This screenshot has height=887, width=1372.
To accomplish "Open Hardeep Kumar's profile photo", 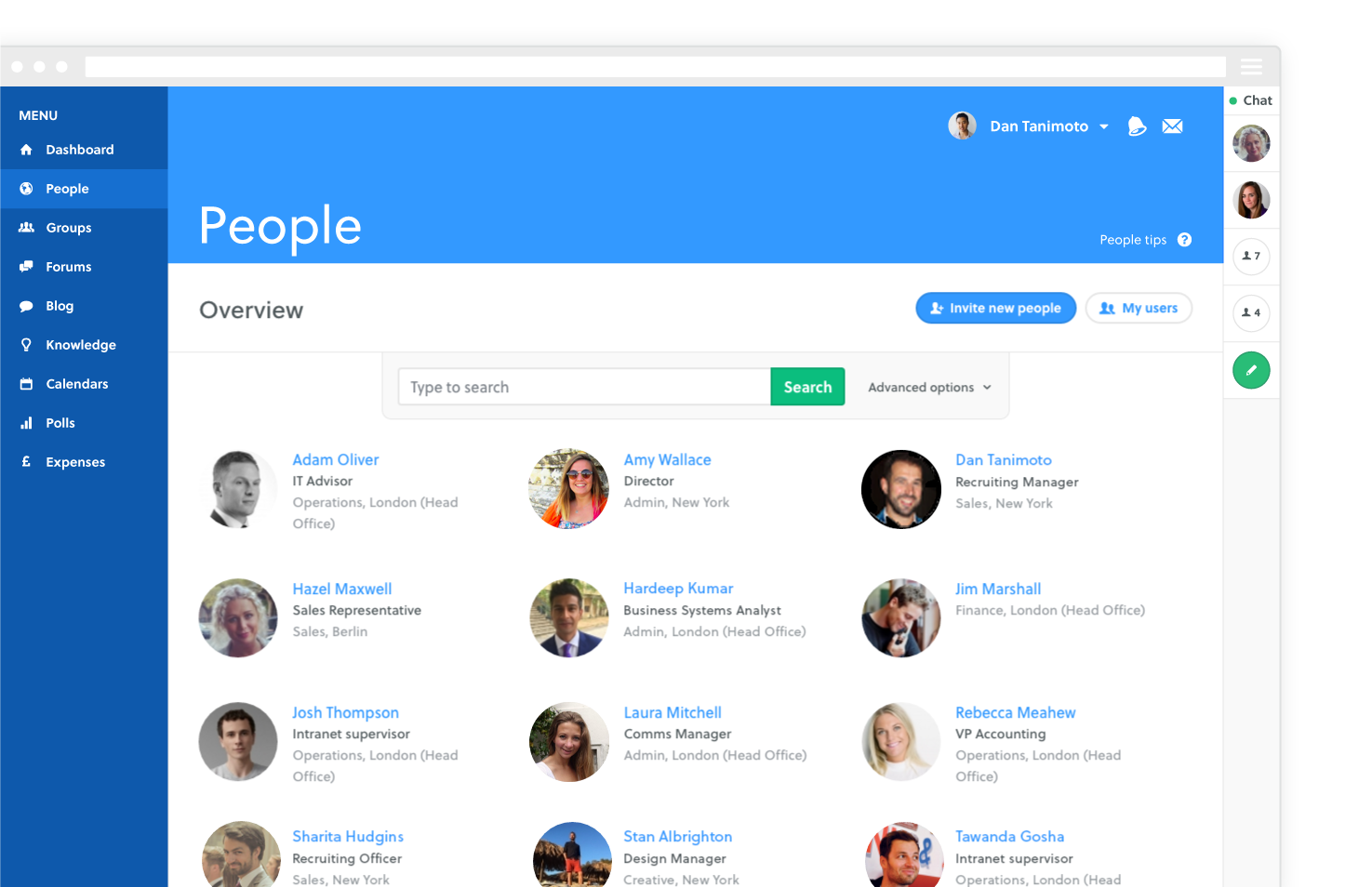I will [x=569, y=618].
